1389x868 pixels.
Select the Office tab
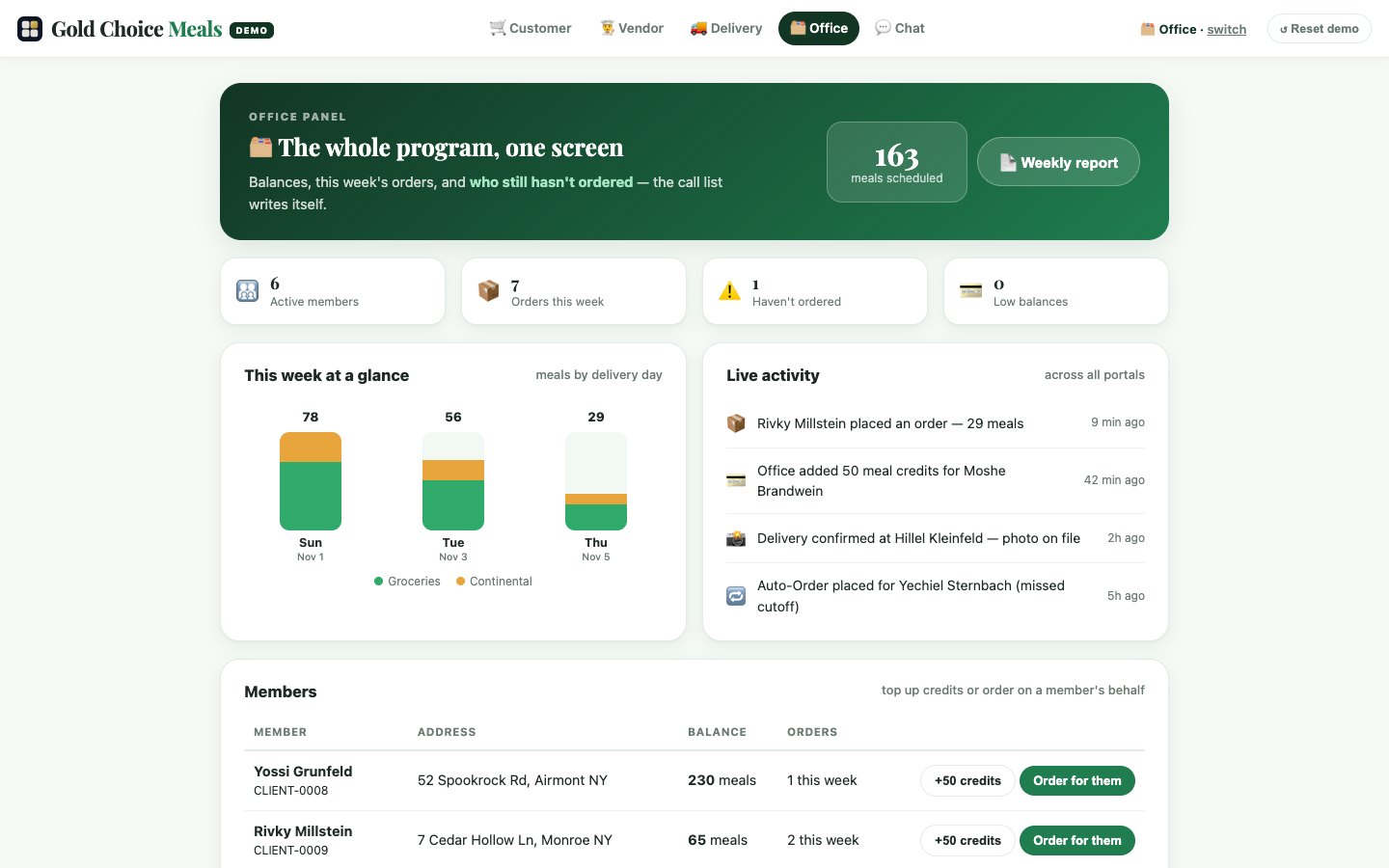pyautogui.click(x=819, y=29)
